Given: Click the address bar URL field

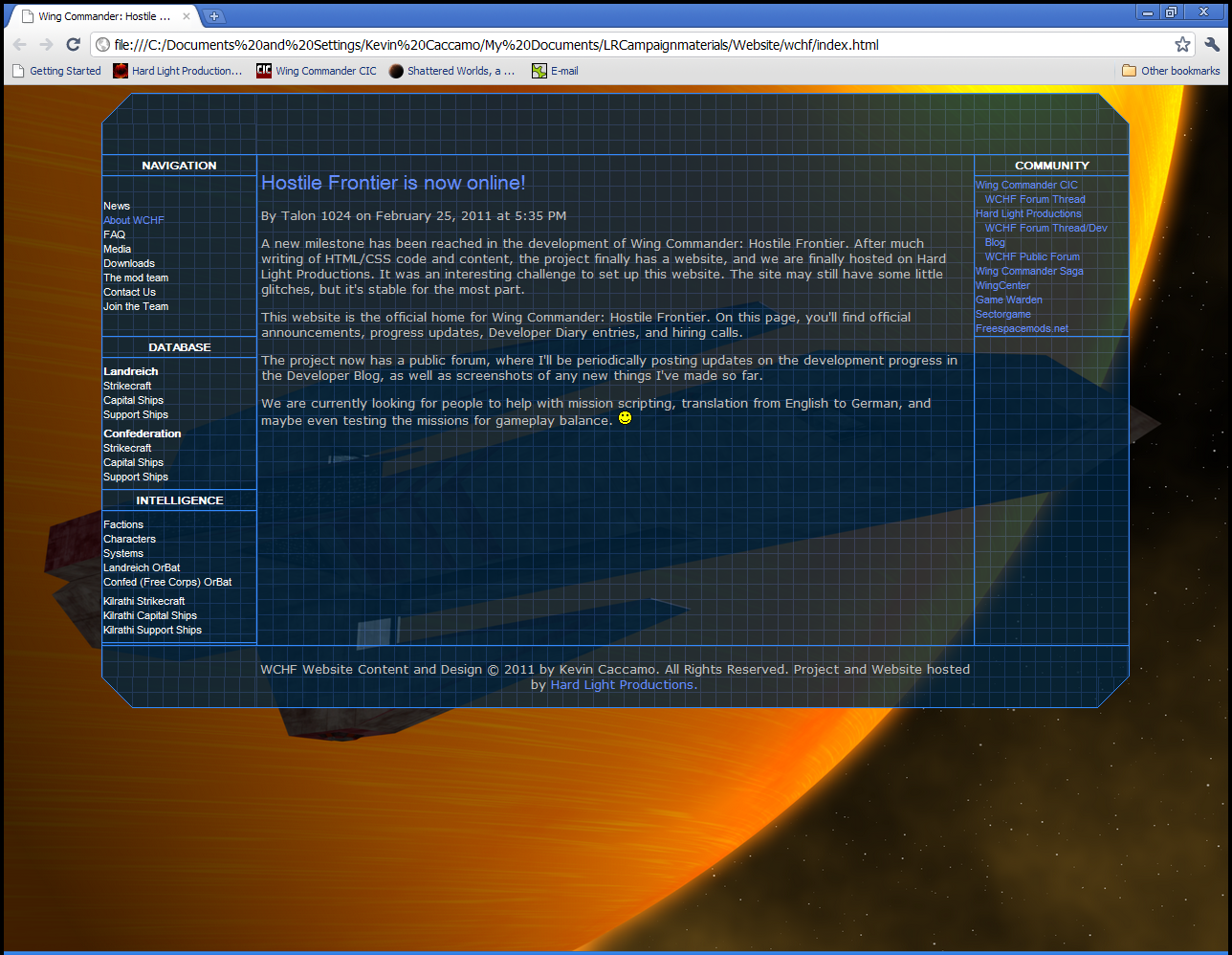Looking at the screenshot, I should 631,45.
